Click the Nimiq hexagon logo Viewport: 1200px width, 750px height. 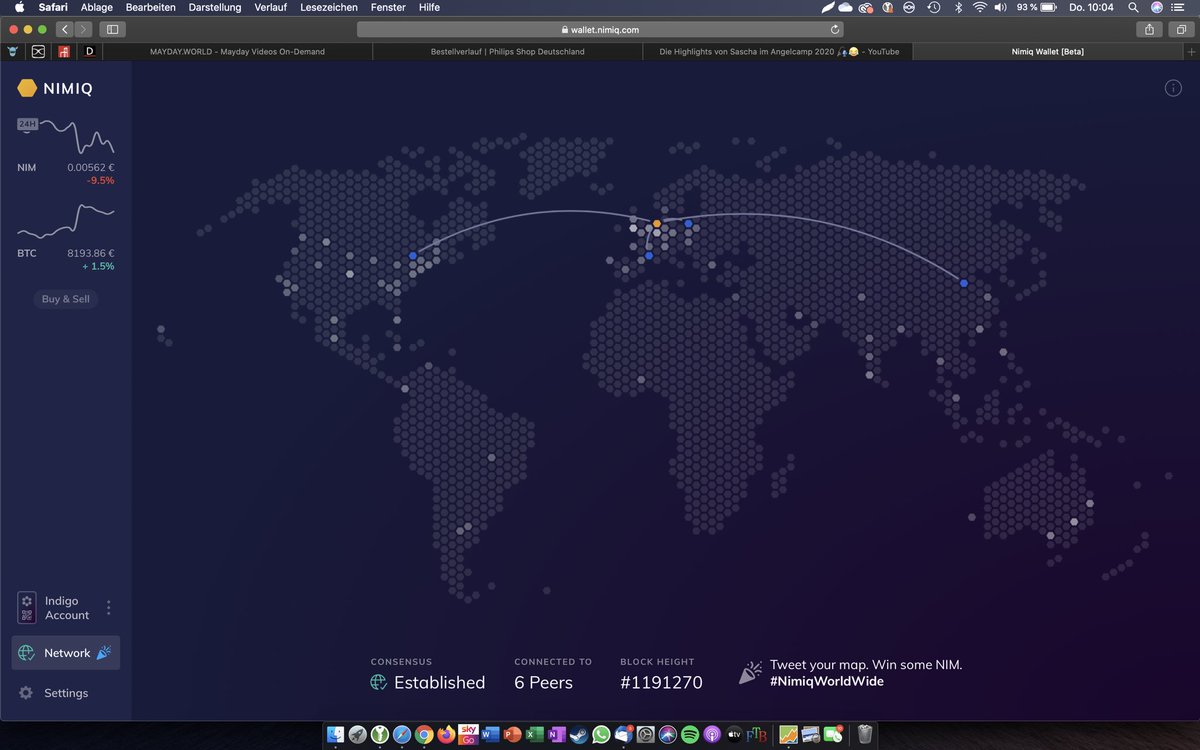27,88
